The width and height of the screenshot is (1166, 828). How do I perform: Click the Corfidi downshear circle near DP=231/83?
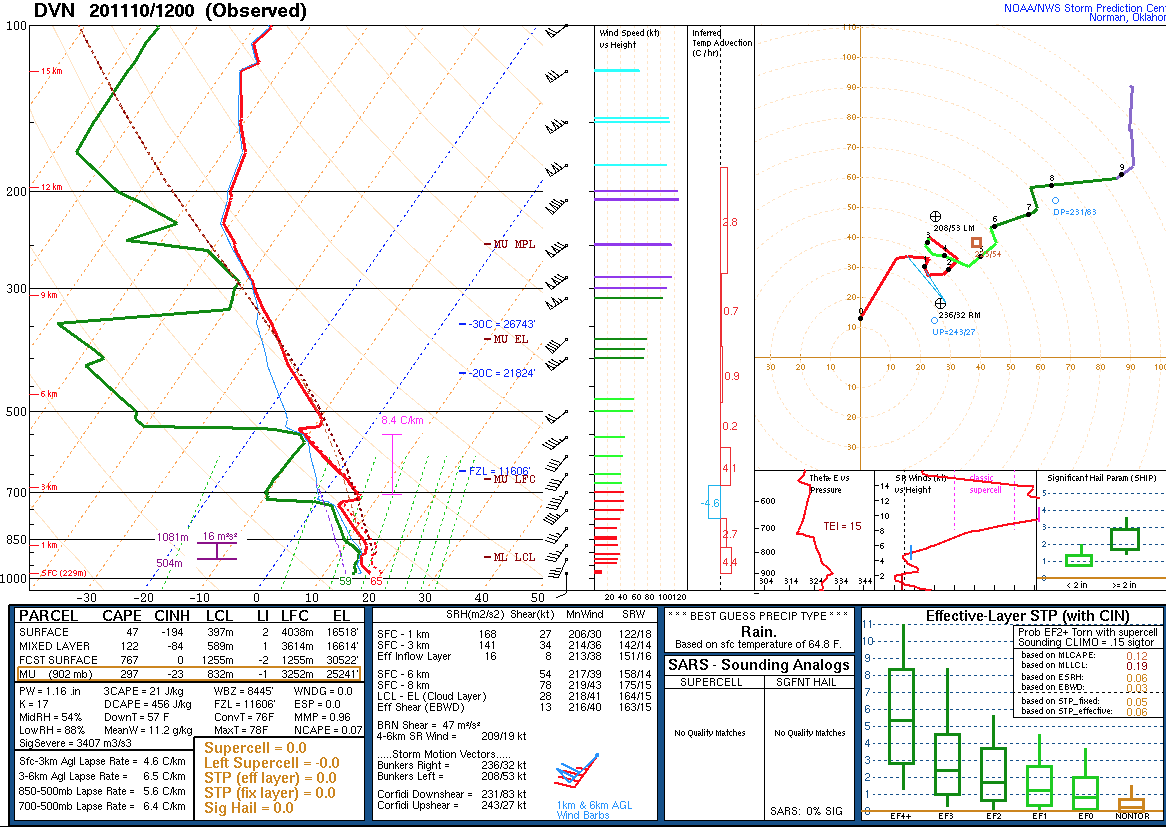[x=1055, y=201]
